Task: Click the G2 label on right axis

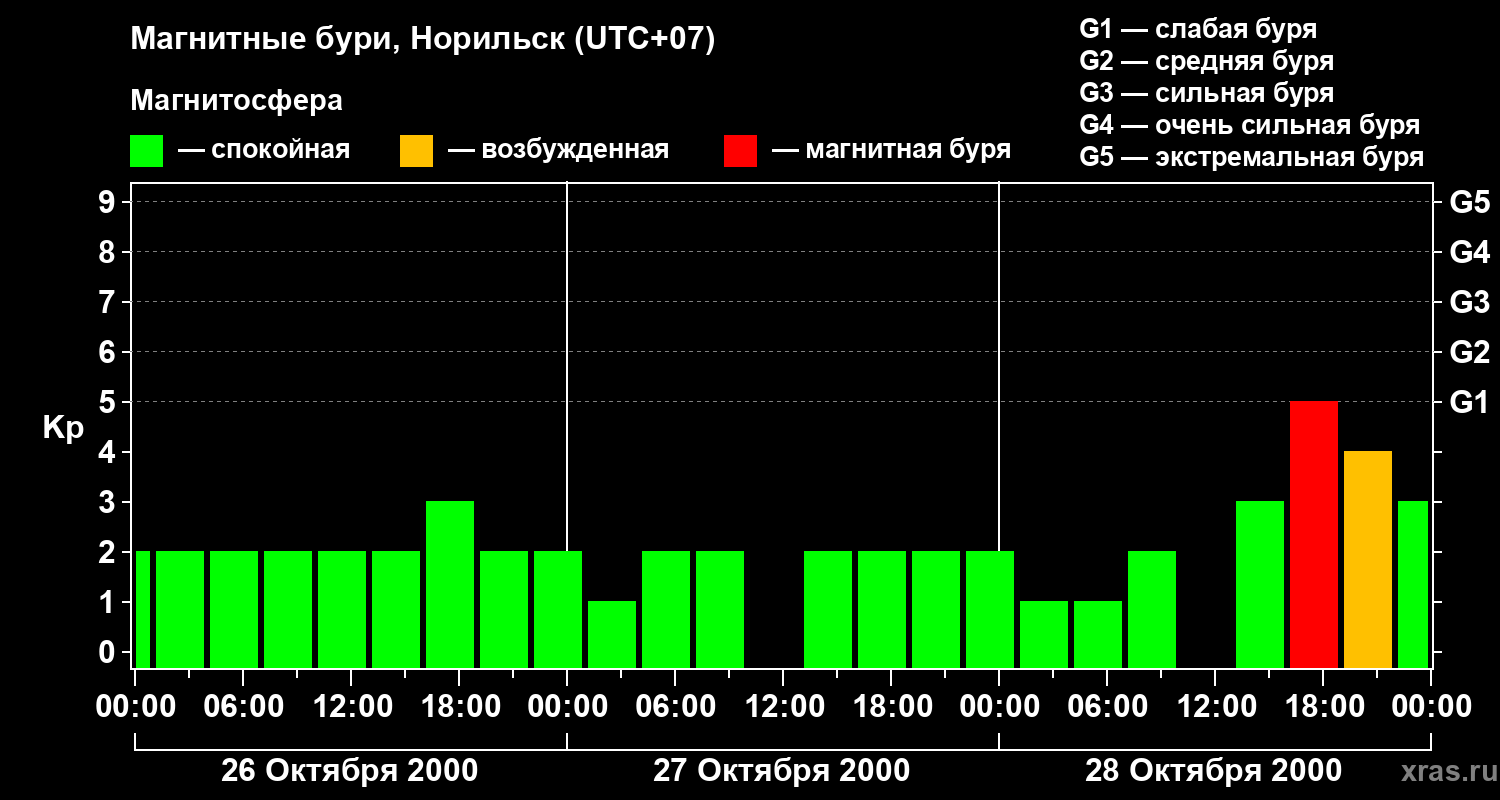Action: pyautogui.click(x=1469, y=352)
